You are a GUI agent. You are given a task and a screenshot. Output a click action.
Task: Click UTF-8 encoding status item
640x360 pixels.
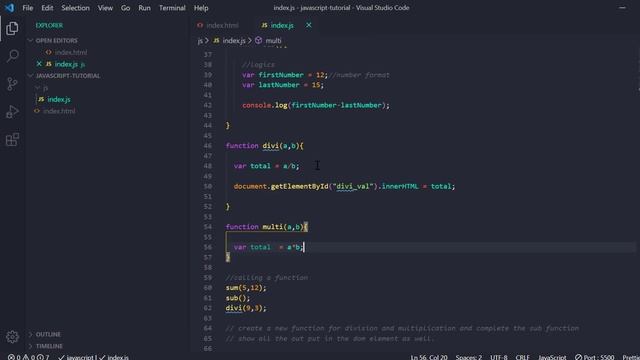(499, 357)
